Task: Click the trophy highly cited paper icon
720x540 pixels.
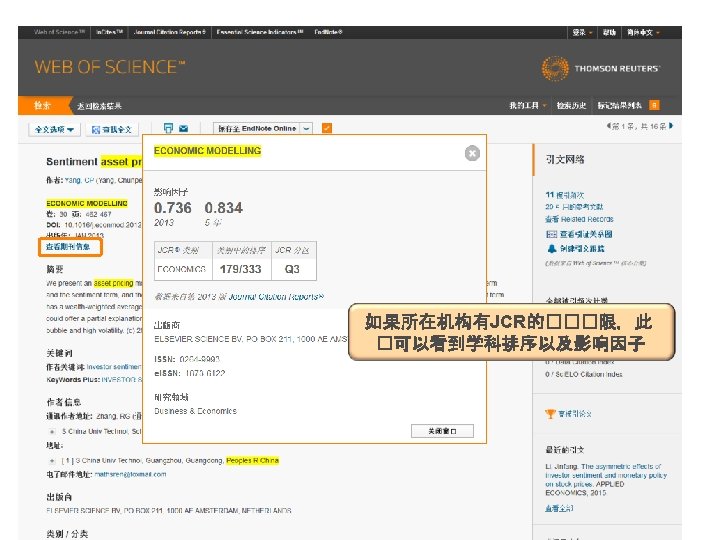Action: coord(550,414)
